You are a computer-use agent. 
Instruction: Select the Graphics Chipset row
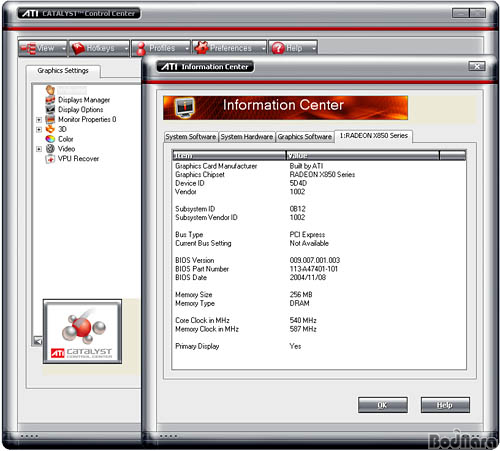[x=319, y=174]
